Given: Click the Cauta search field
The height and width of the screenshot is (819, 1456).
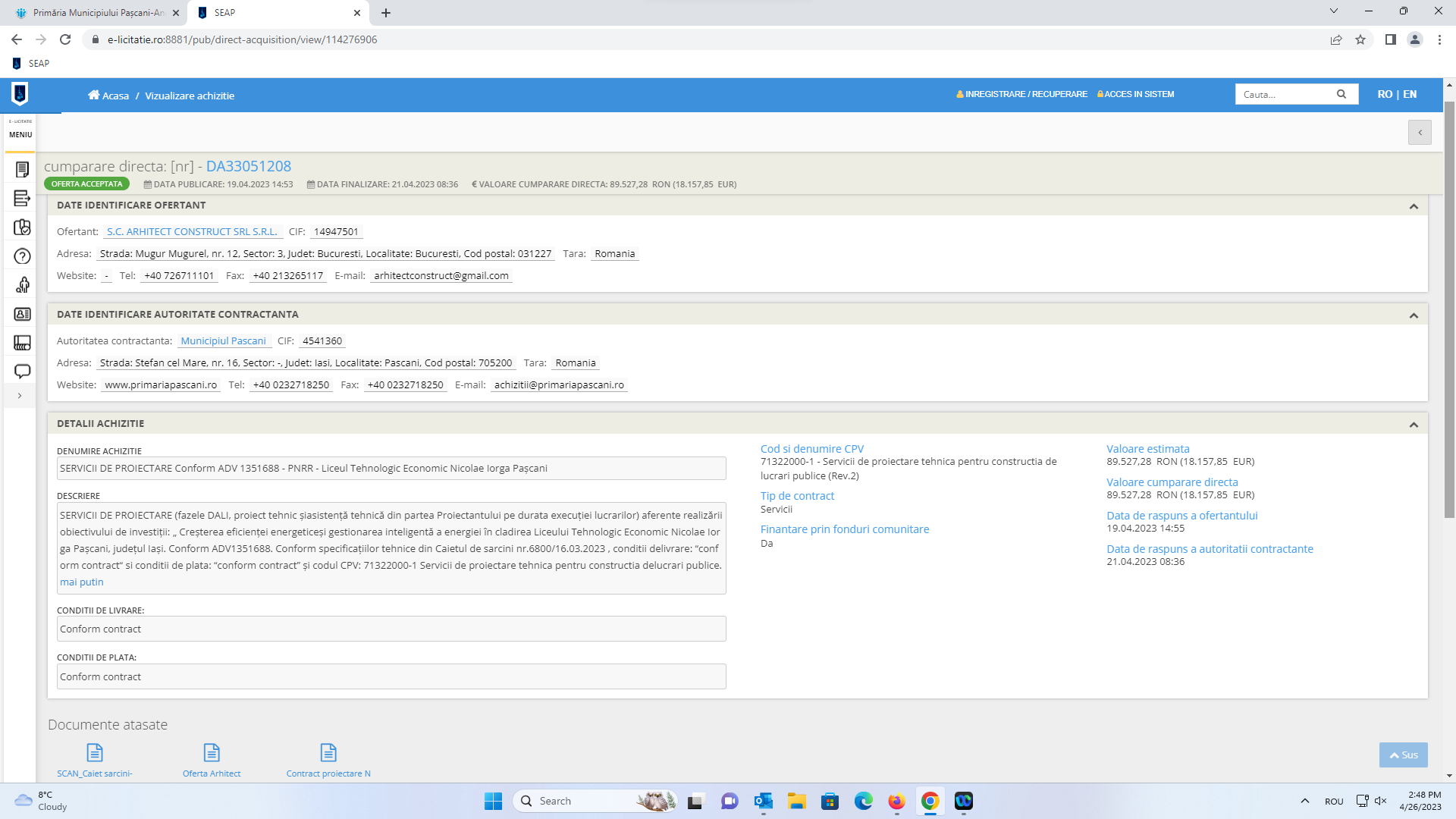Looking at the screenshot, I should [x=1285, y=94].
